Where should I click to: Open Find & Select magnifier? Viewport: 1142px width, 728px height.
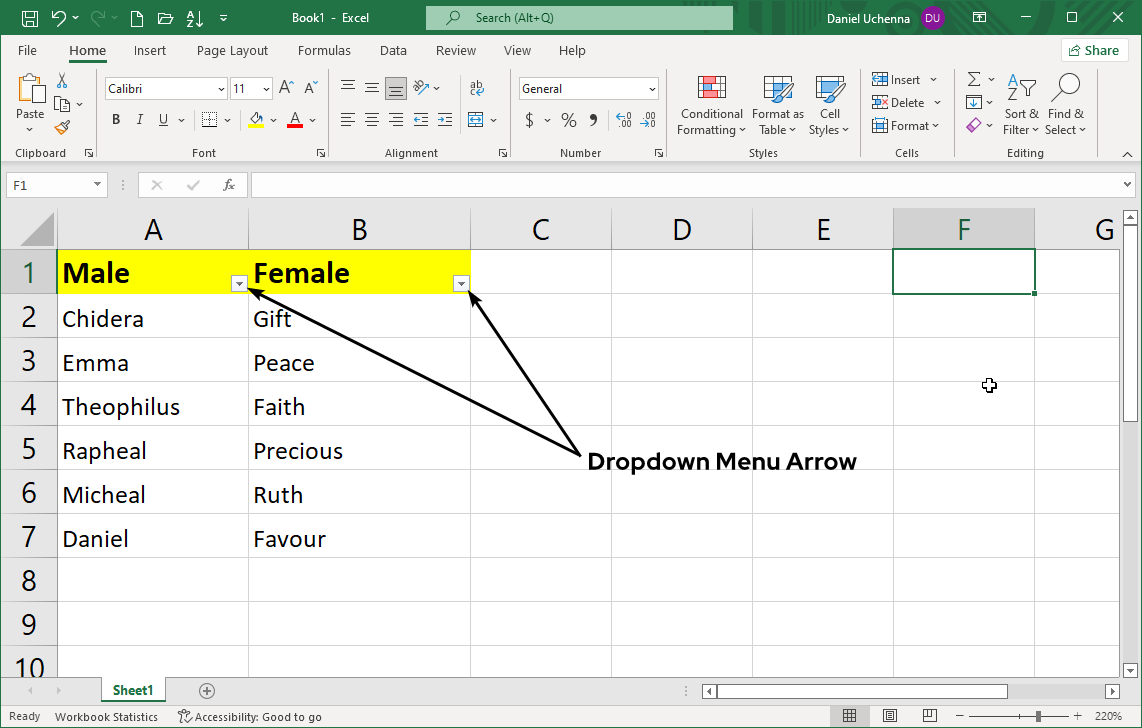pos(1066,105)
